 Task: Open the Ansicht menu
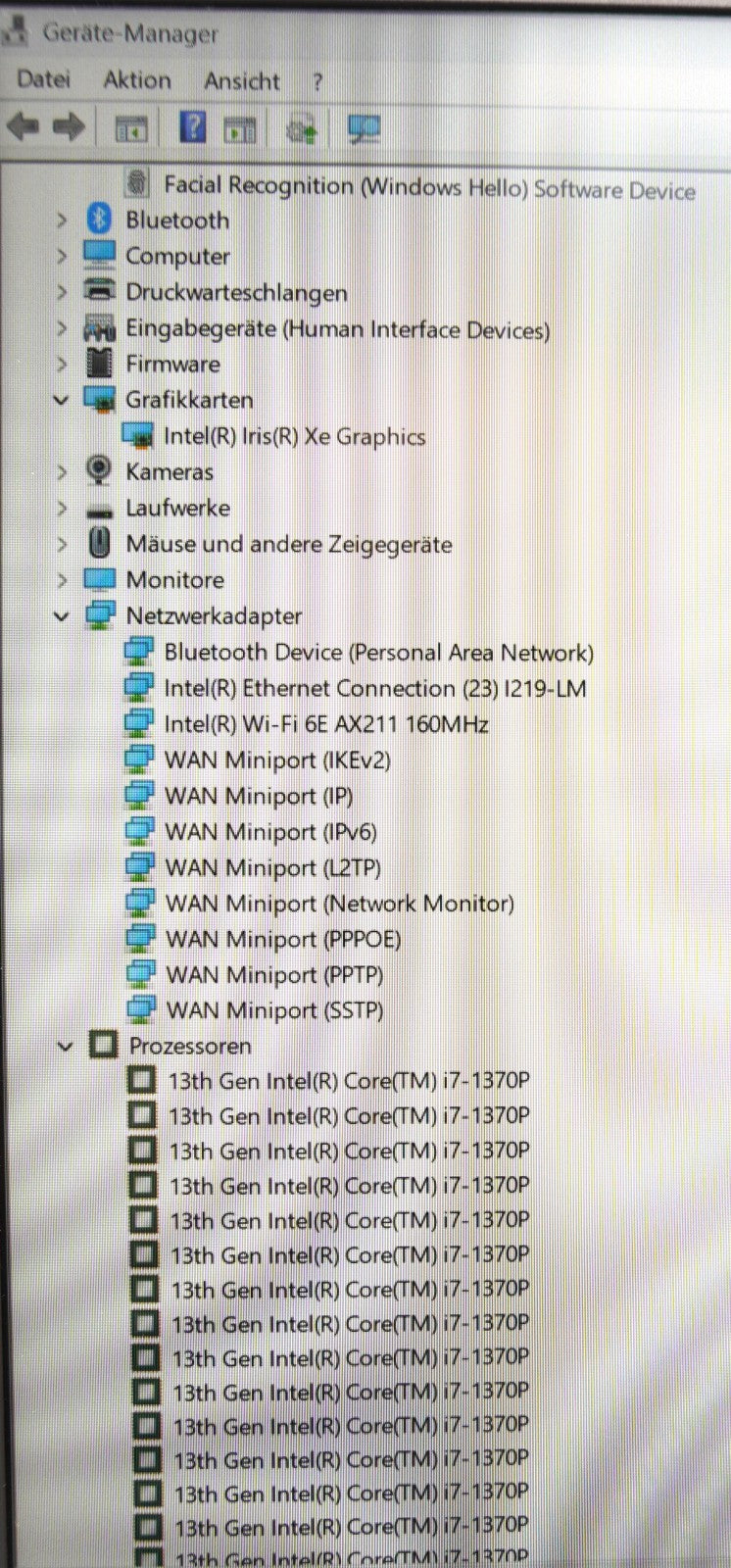click(242, 81)
